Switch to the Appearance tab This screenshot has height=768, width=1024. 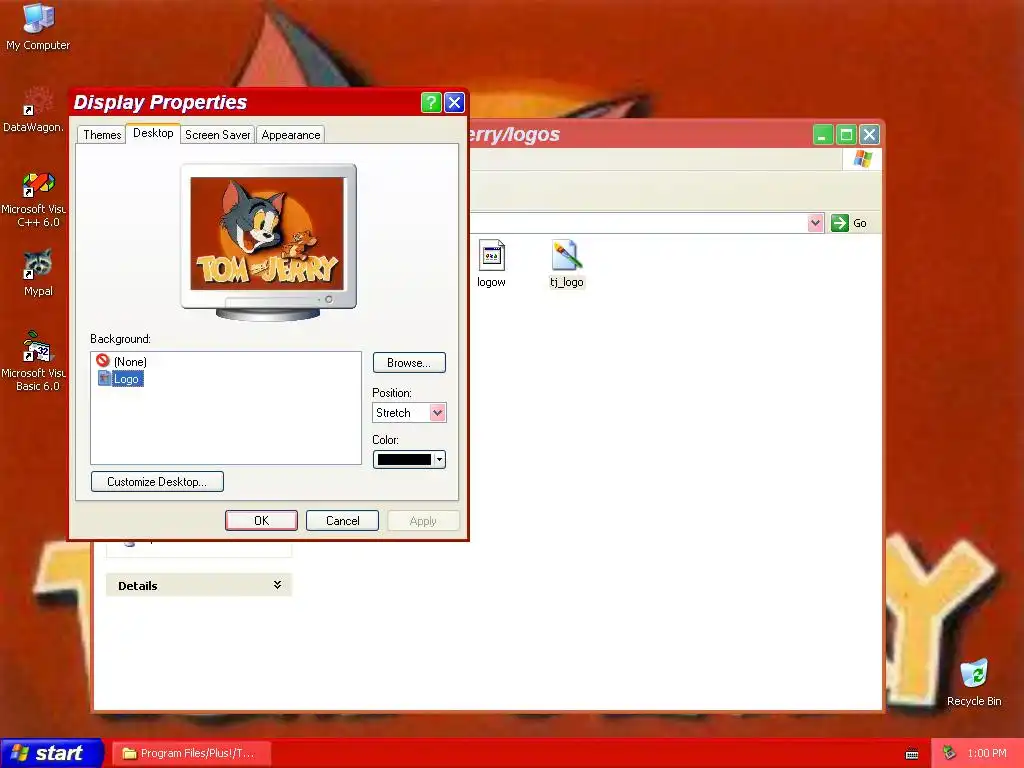291,135
